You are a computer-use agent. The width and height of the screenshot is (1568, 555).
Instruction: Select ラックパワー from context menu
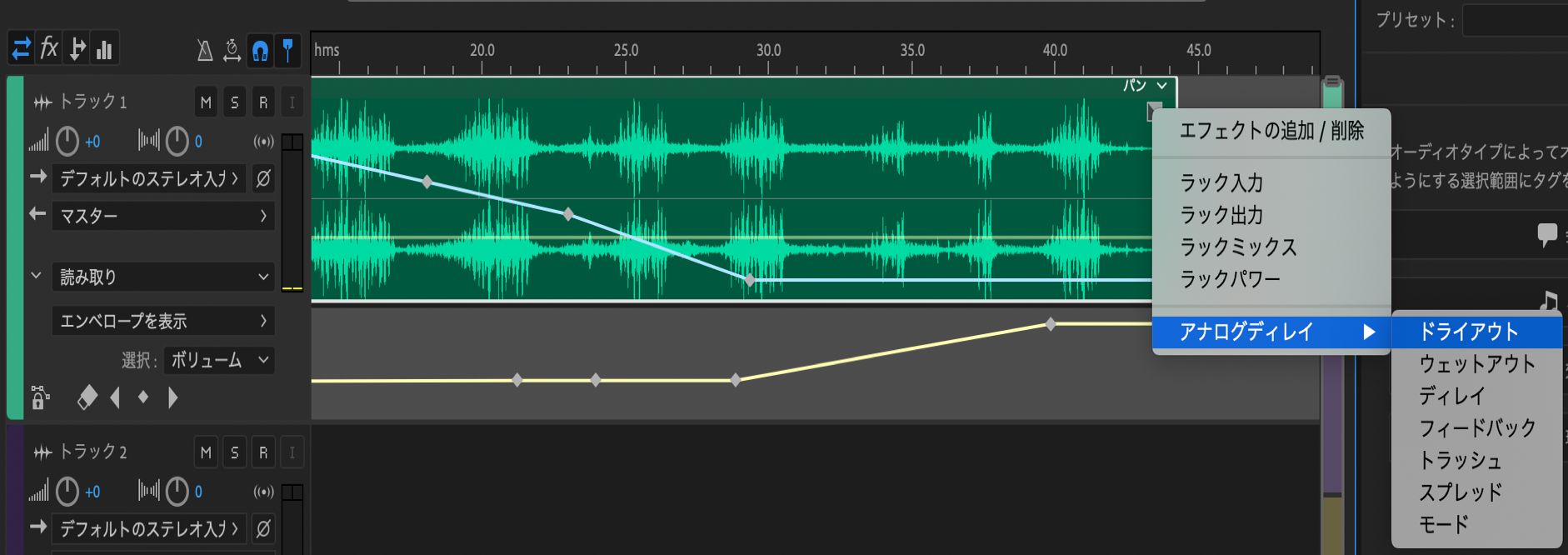click(1271, 278)
